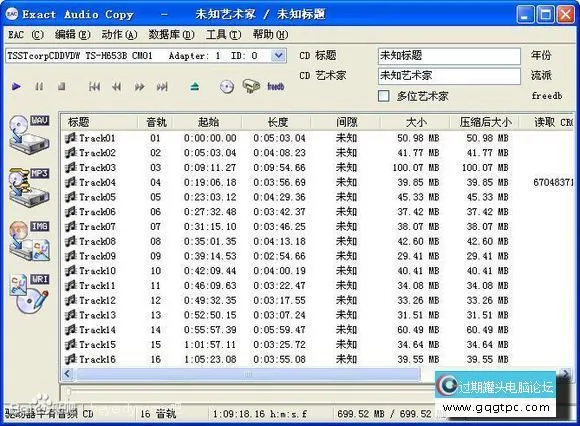Click the 100.07 MB size cell of Track03
The width and height of the screenshot is (580, 426).
click(x=416, y=168)
